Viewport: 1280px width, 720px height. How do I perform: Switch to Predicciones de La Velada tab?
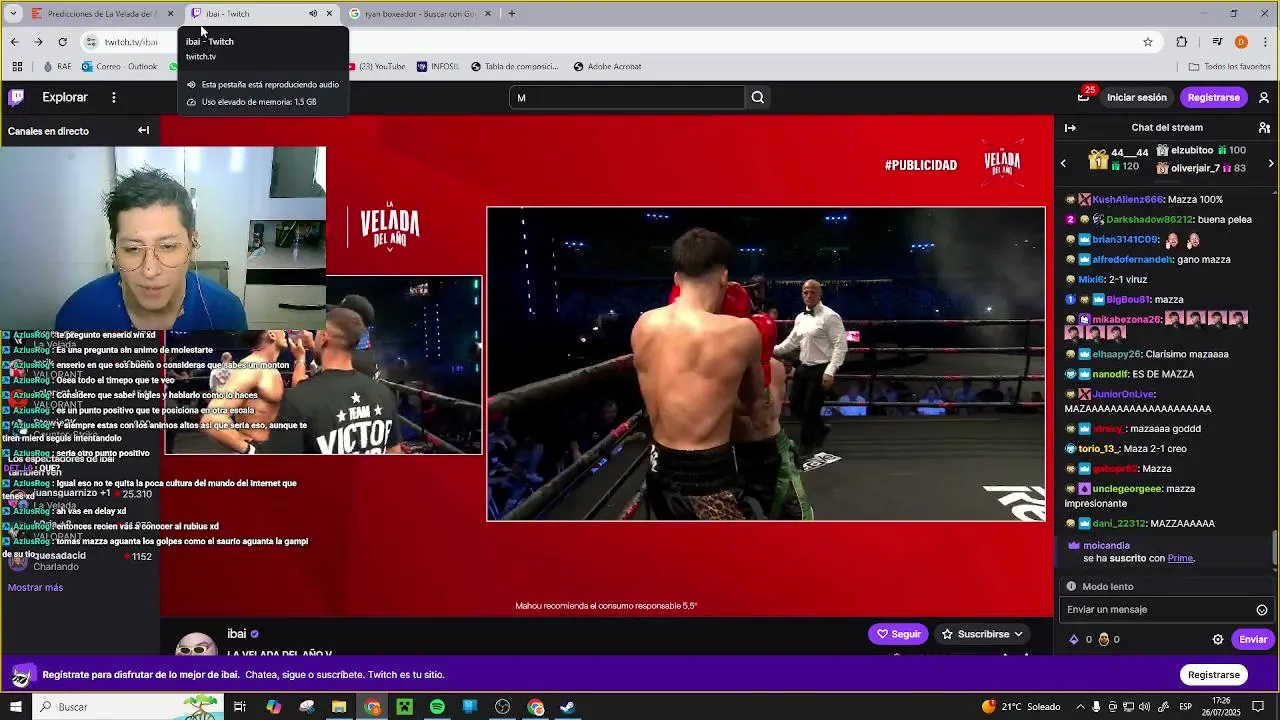pyautogui.click(x=102, y=13)
